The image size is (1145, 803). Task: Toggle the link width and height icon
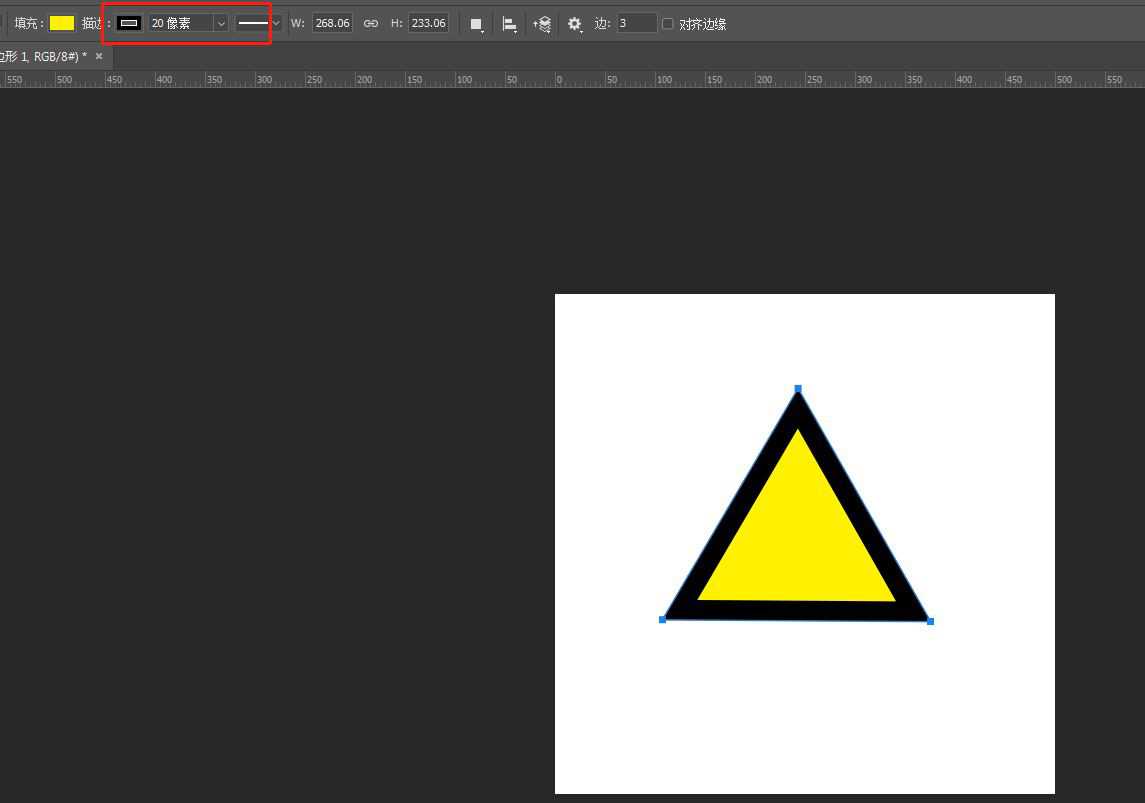pos(371,23)
